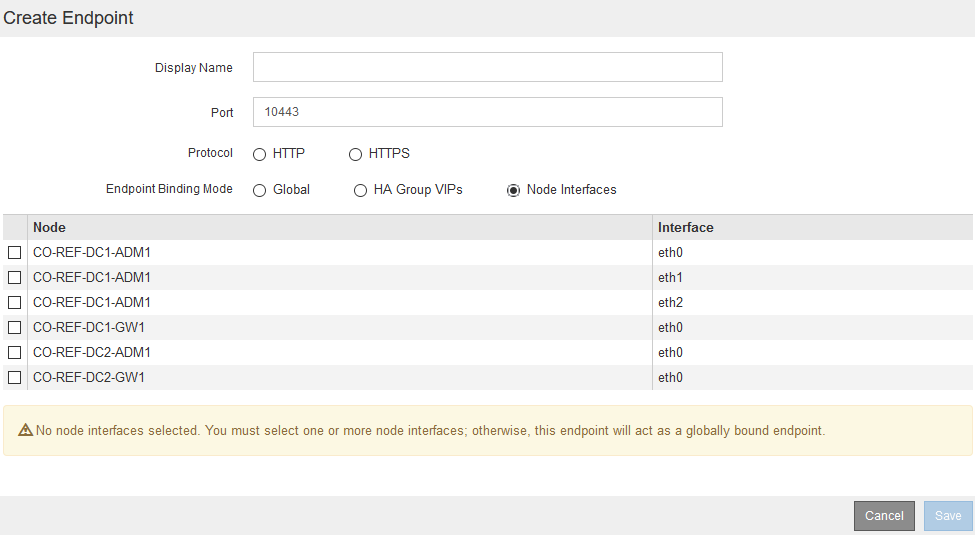Click the CO-REF-DC1-GW1 node row text
Image resolution: width=975 pixels, height=535 pixels.
[x=89, y=328]
